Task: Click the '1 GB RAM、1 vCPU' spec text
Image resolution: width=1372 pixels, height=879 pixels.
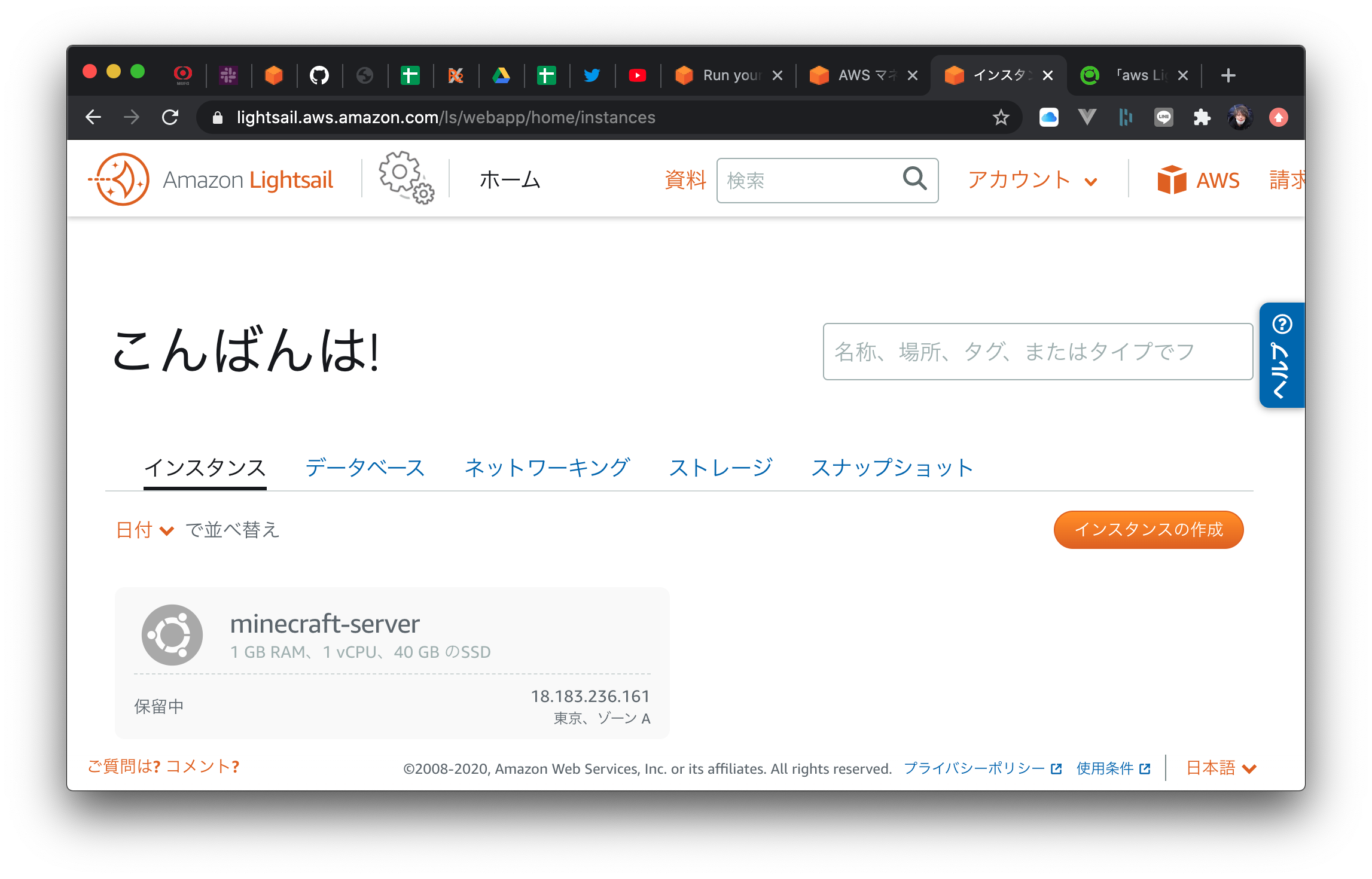Action: pyautogui.click(x=361, y=652)
